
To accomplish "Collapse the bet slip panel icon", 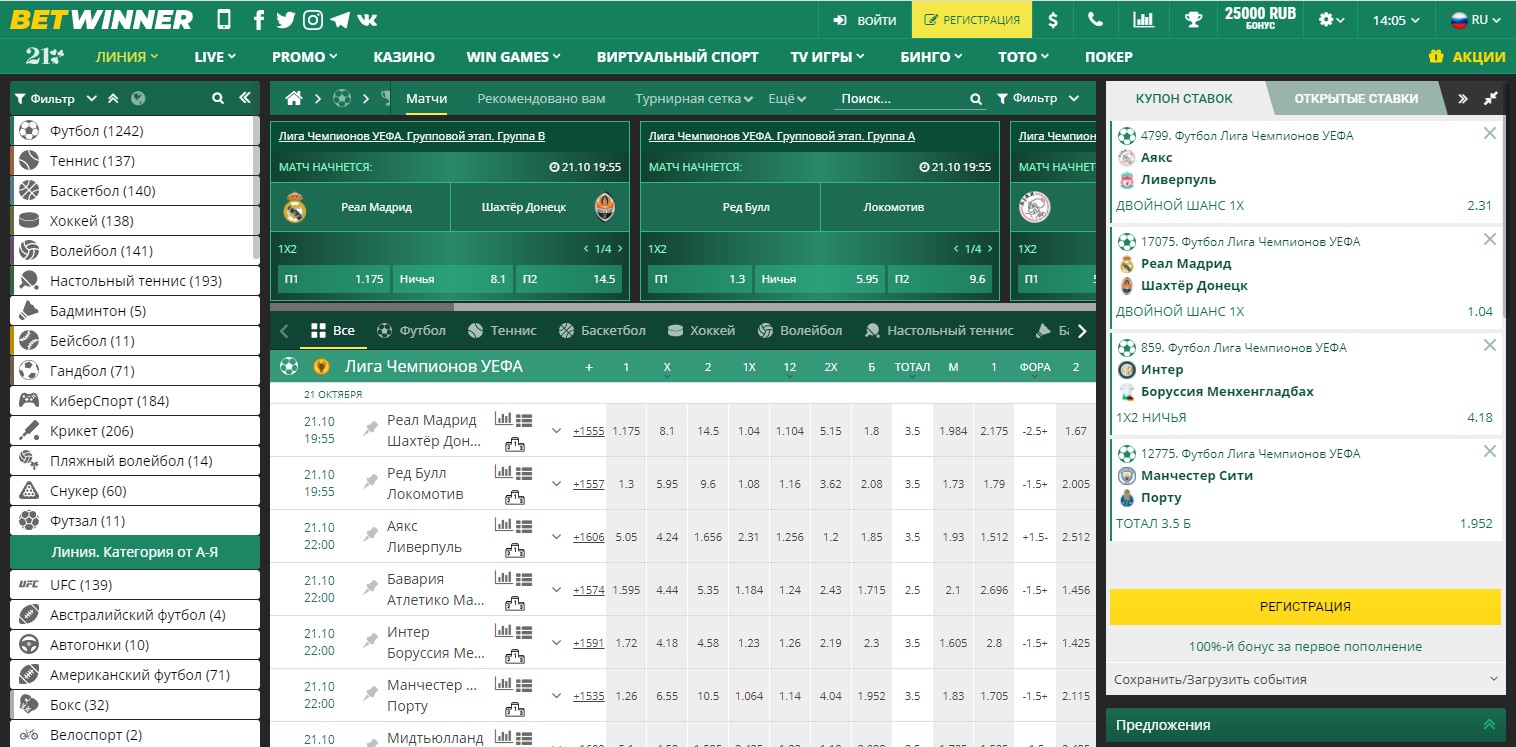I will pos(1490,98).
